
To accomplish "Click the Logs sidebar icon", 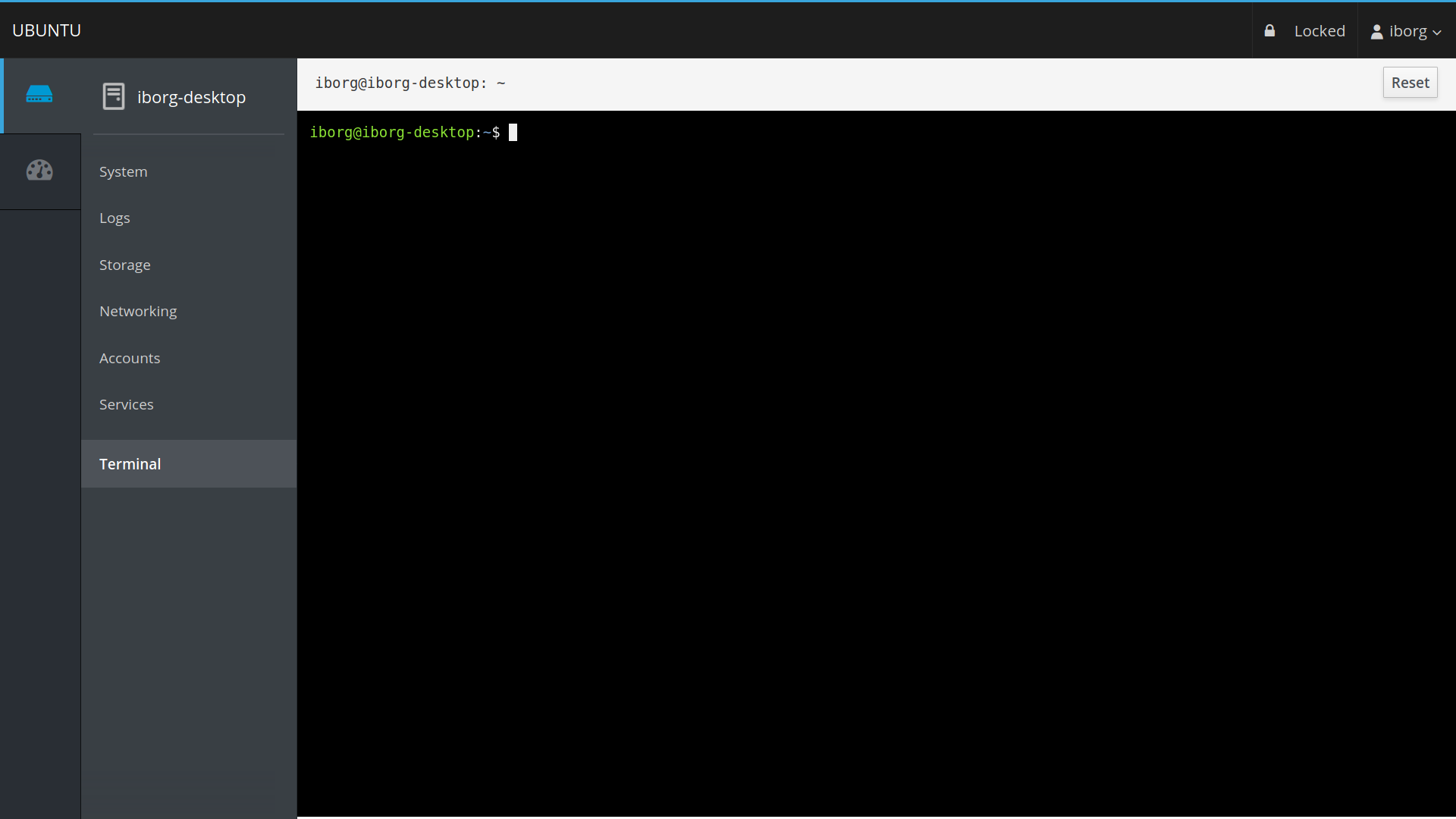I will pyautogui.click(x=114, y=217).
